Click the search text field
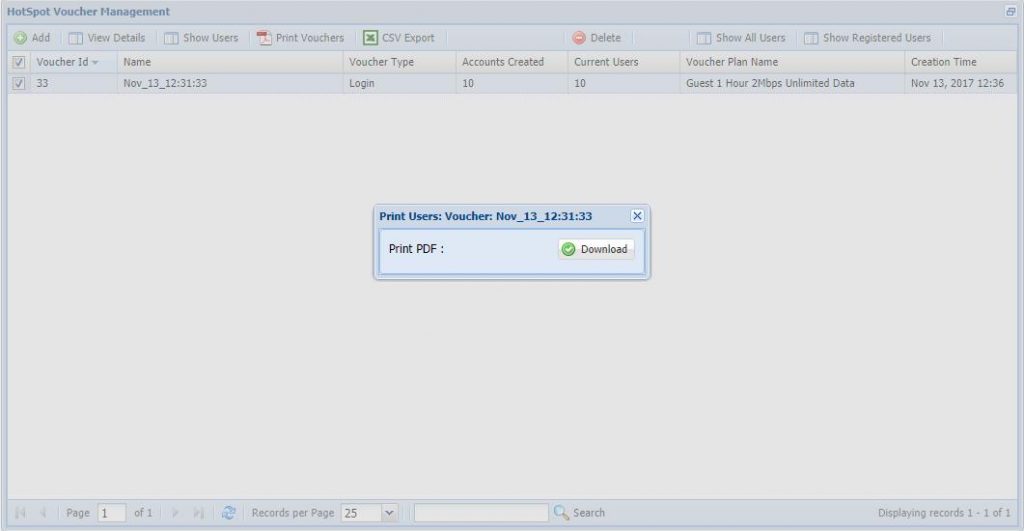Screen dimensions: 1024x531 click(481, 513)
